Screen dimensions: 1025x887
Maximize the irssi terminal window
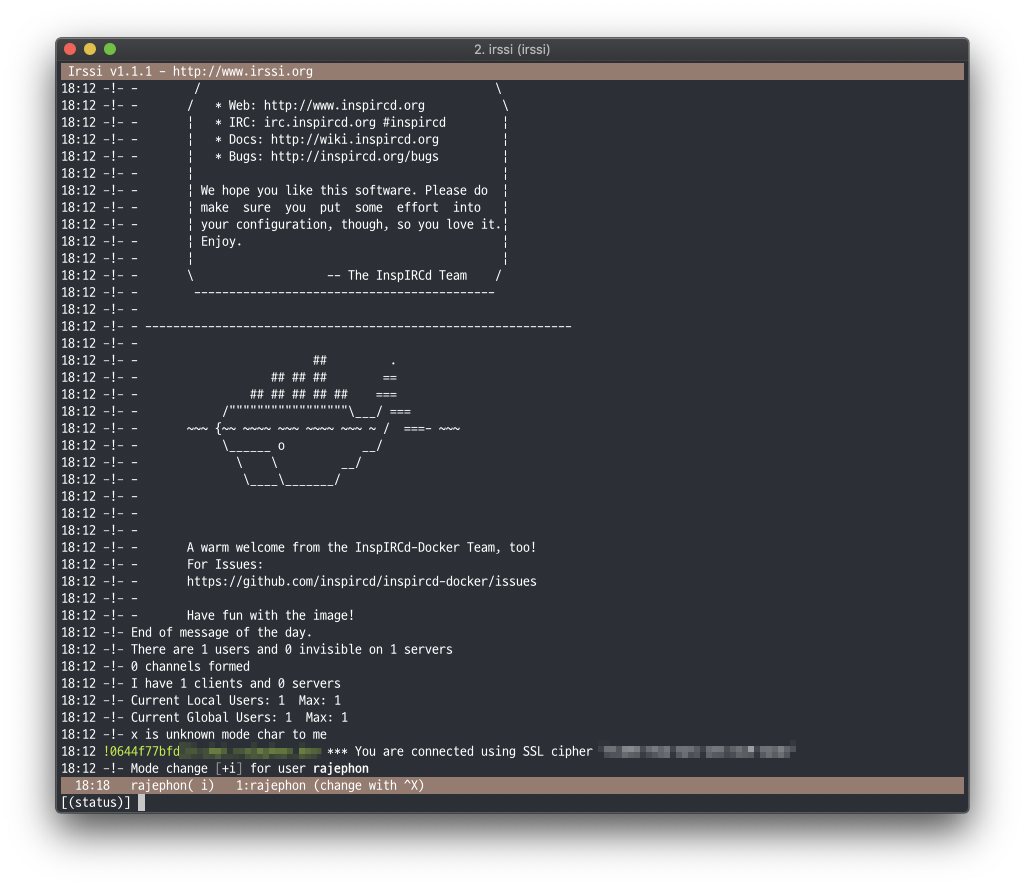pyautogui.click(x=110, y=49)
